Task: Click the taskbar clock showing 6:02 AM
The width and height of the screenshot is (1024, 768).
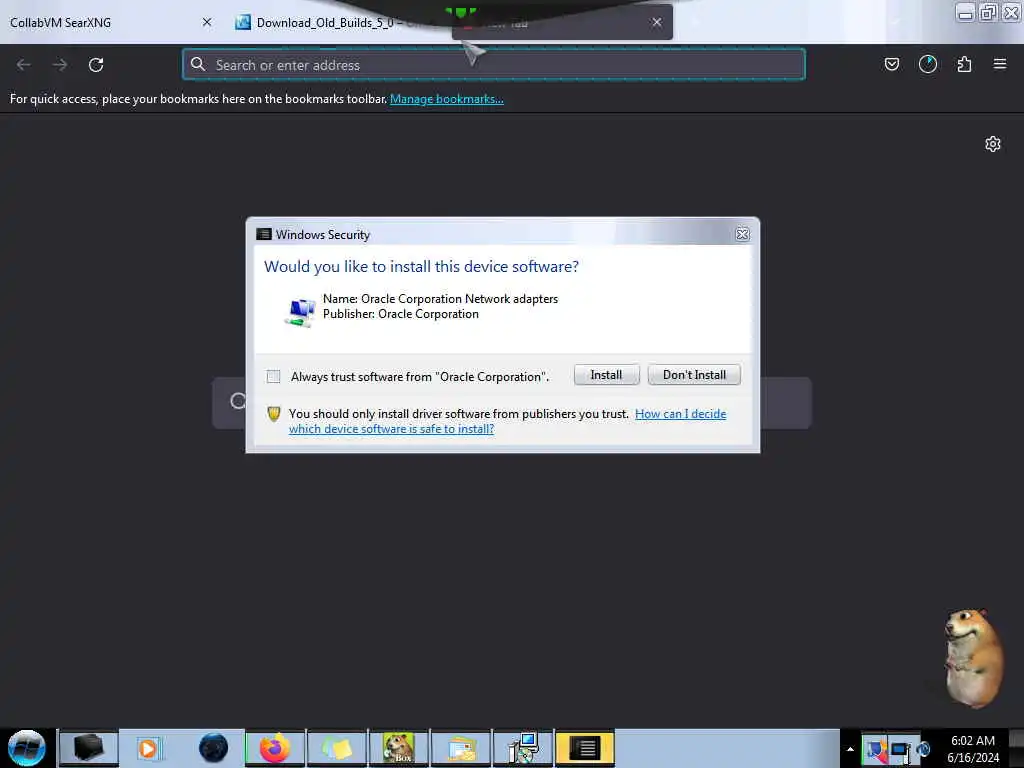Action: (x=973, y=749)
